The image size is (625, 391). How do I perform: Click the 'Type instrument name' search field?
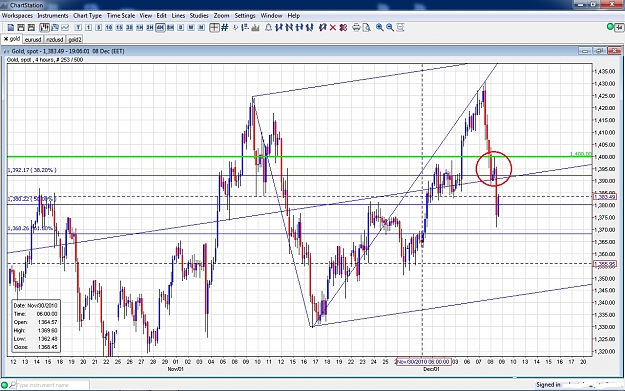pyautogui.click(x=53, y=385)
